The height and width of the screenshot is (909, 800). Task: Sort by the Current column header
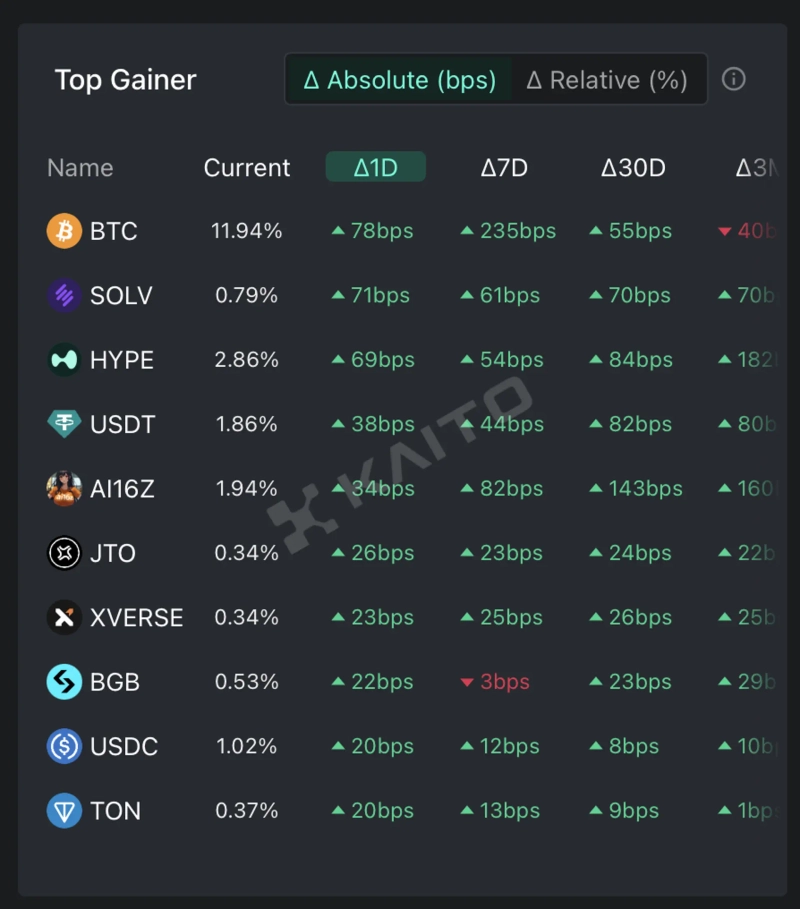(x=247, y=167)
